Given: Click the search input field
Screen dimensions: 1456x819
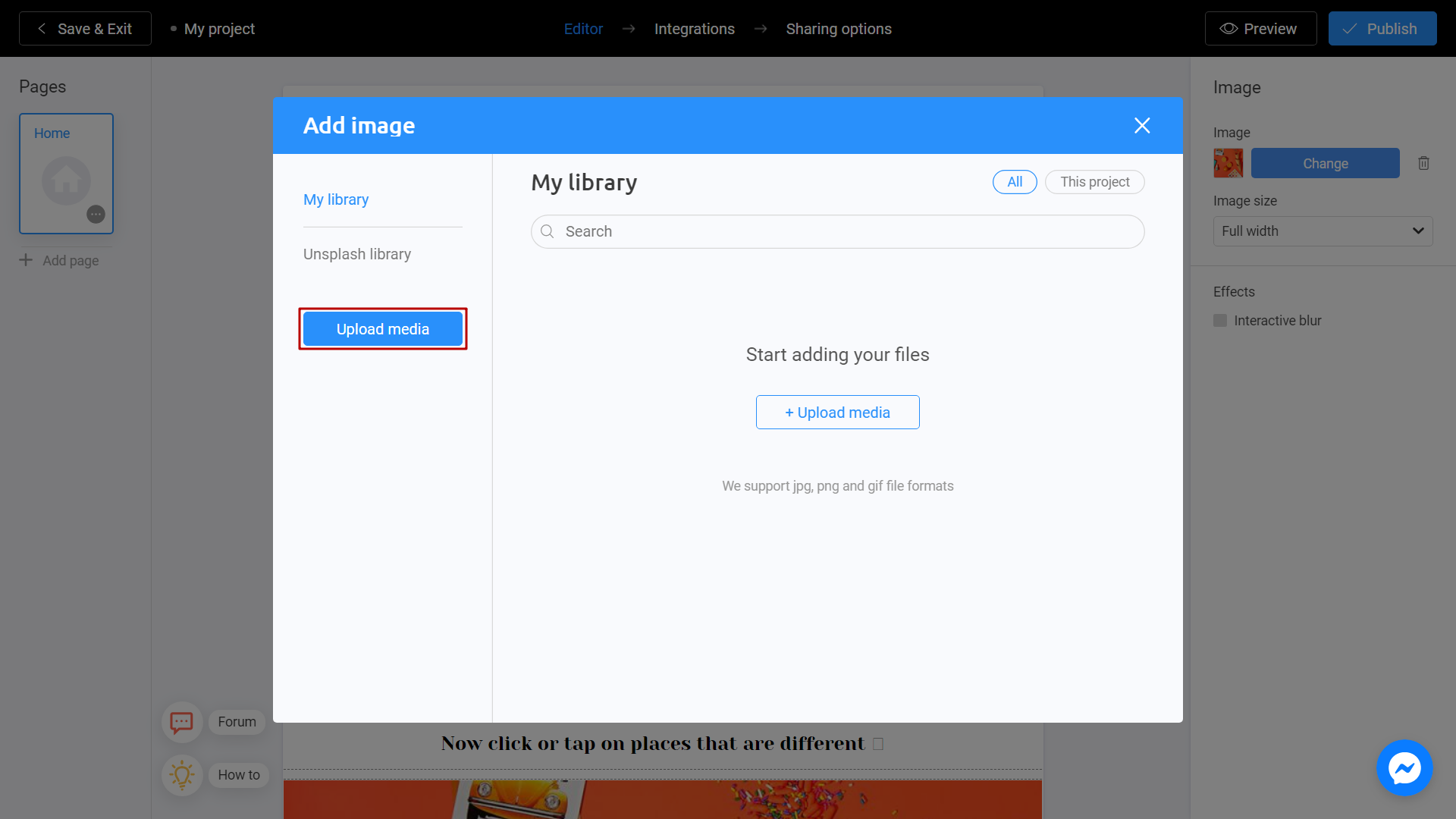Looking at the screenshot, I should click(x=838, y=231).
